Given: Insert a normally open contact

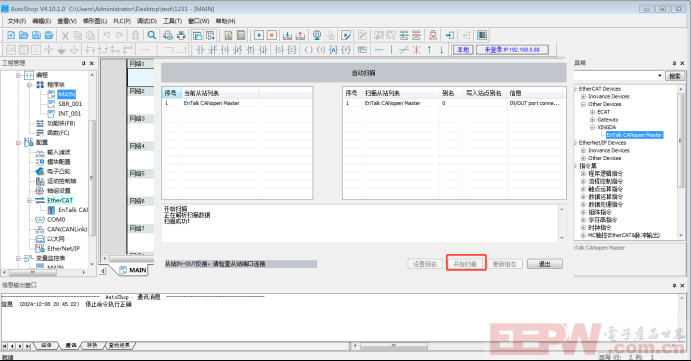Looking at the screenshot, I should tap(200, 50).
